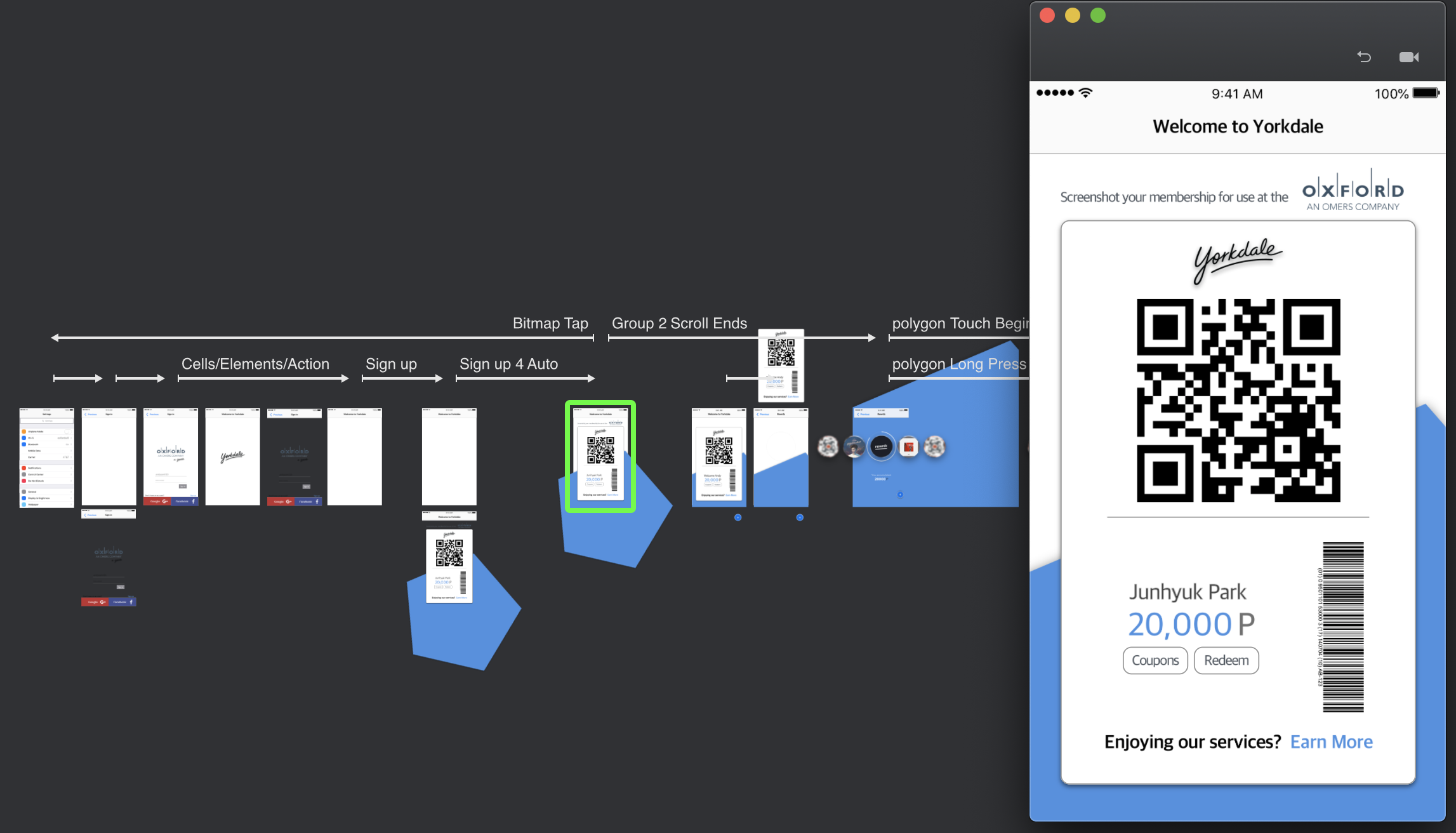This screenshot has width=1456, height=833.
Task: Click the black rewards circle icon
Action: coord(881,446)
